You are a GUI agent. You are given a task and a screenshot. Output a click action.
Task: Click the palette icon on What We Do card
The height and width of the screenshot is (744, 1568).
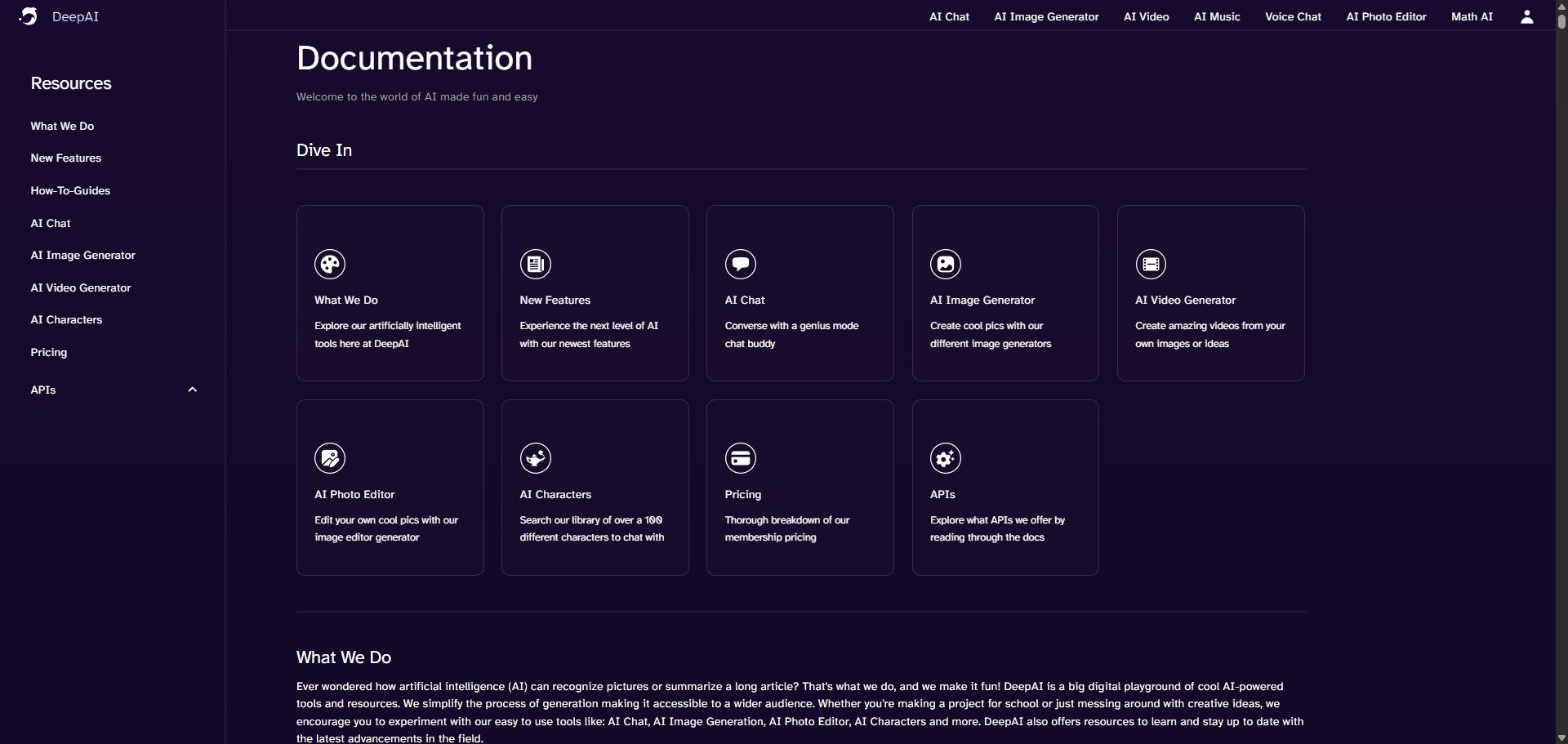330,264
